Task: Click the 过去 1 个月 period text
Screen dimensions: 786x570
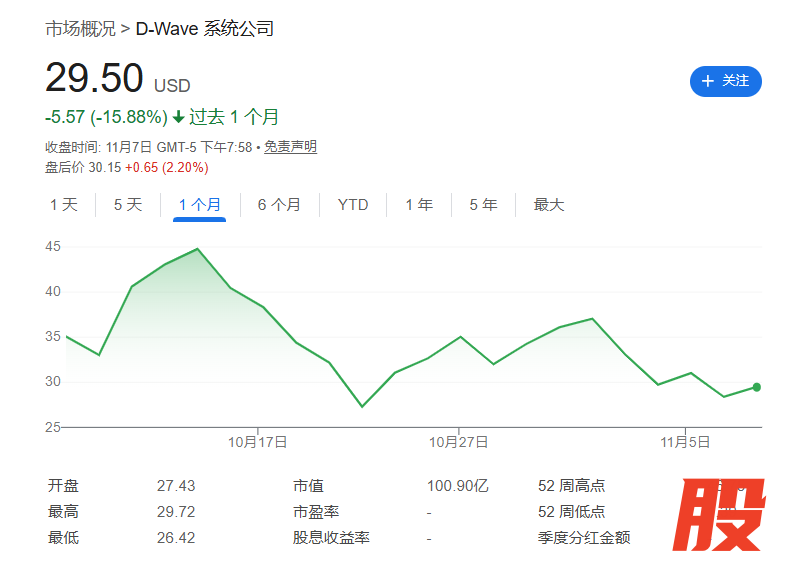Action: [x=234, y=117]
